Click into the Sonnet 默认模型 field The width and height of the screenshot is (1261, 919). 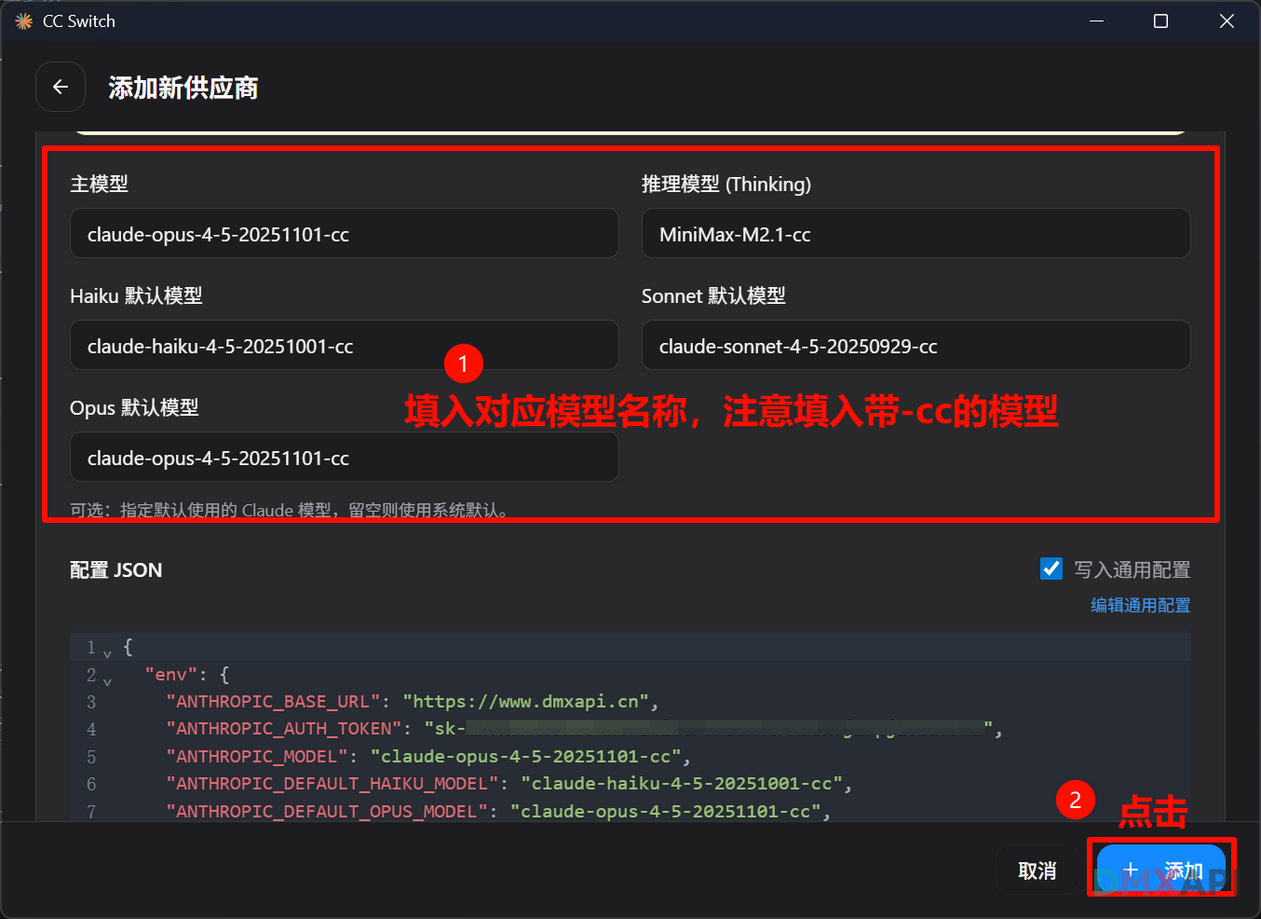pos(915,346)
